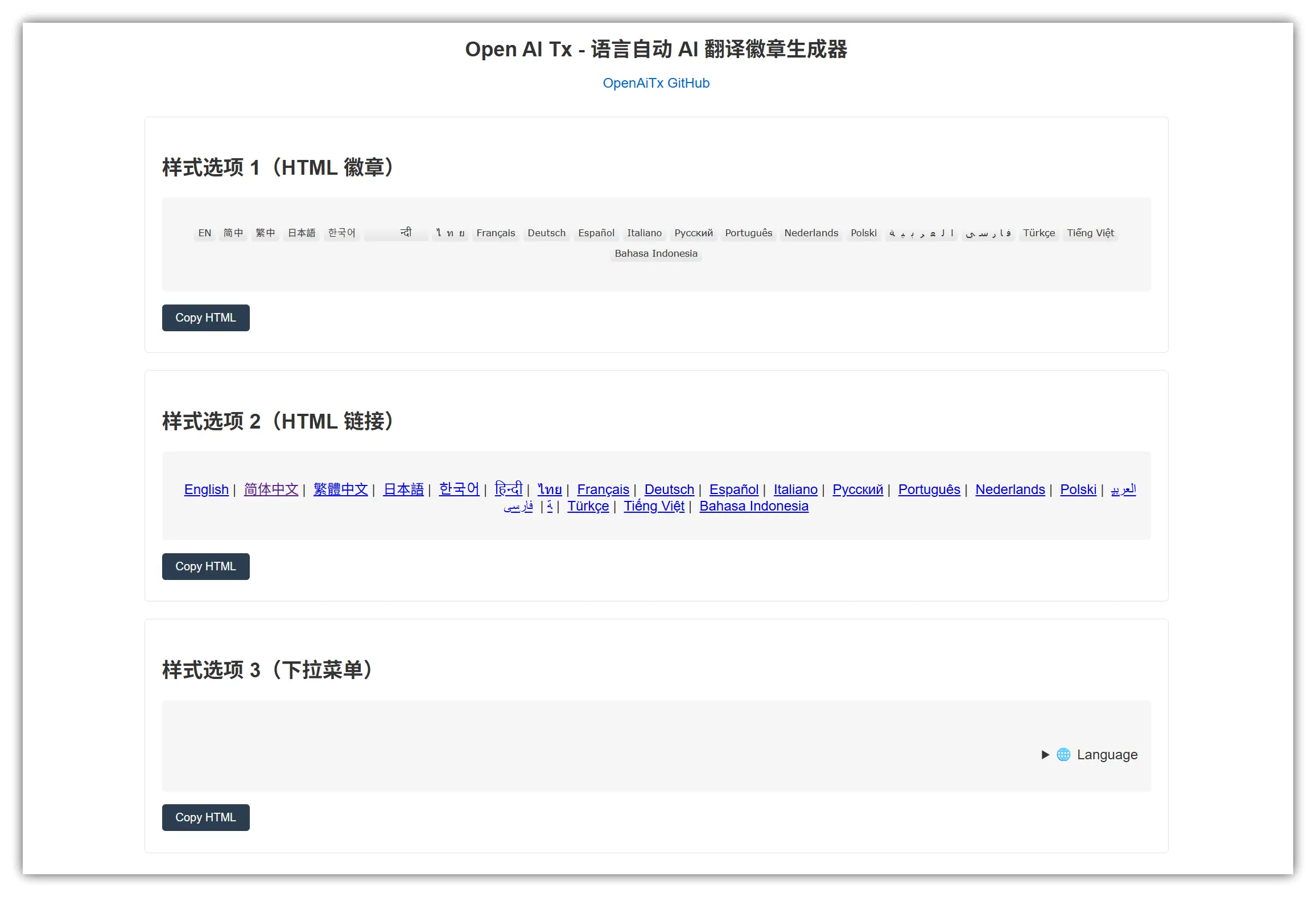Click the 日本語 badge in style option 1
This screenshot has height=897, width=1316.
pos(302,233)
